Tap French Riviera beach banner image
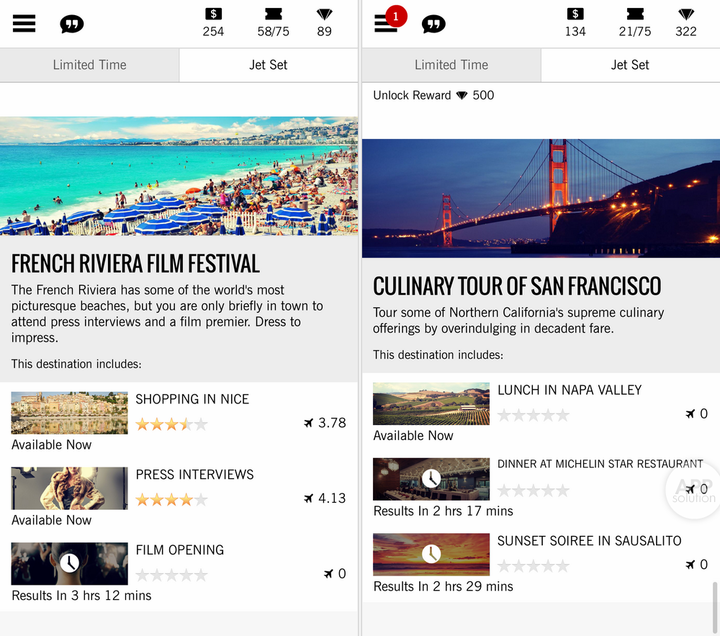 coord(179,176)
